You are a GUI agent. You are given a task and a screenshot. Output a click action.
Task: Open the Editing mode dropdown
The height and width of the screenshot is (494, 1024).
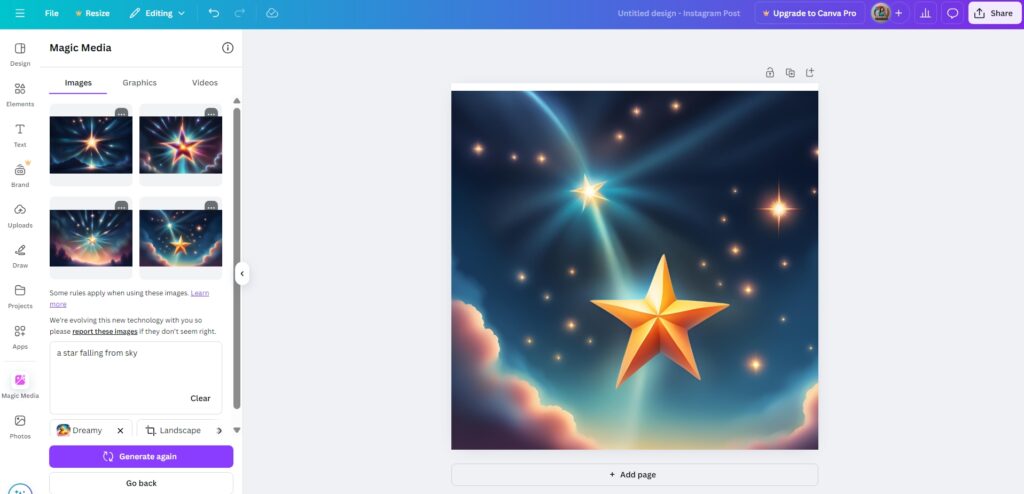pos(157,13)
